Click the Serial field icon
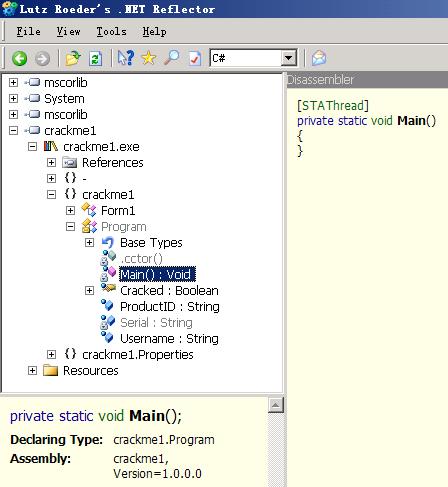Image resolution: width=448 pixels, height=487 pixels. [x=108, y=322]
